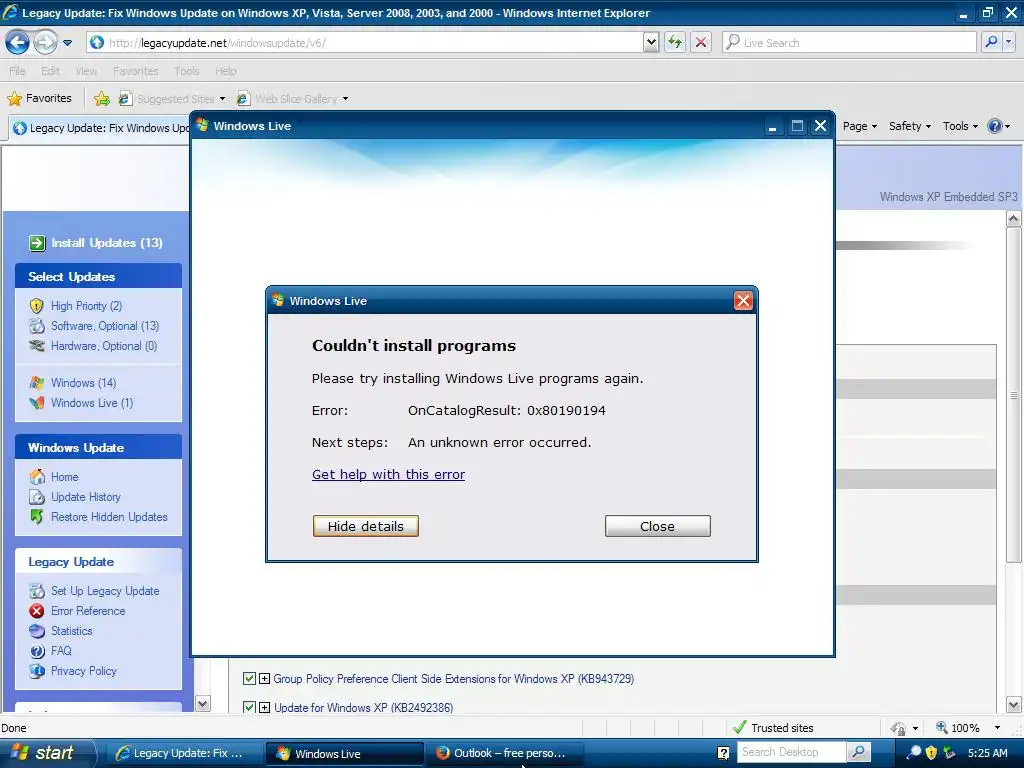This screenshot has width=1024, height=768.
Task: Toggle checkbox for Update for Windows XP KB2492386
Action: pos(249,707)
